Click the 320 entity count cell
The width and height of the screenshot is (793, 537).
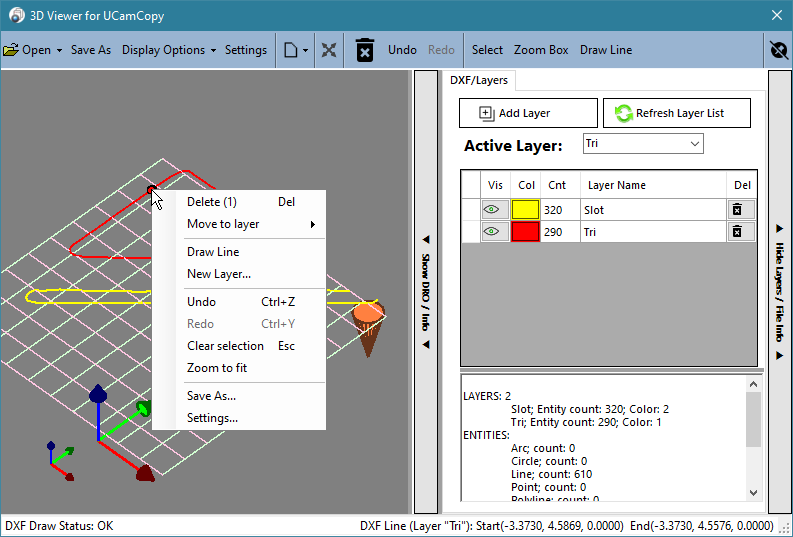coord(560,210)
